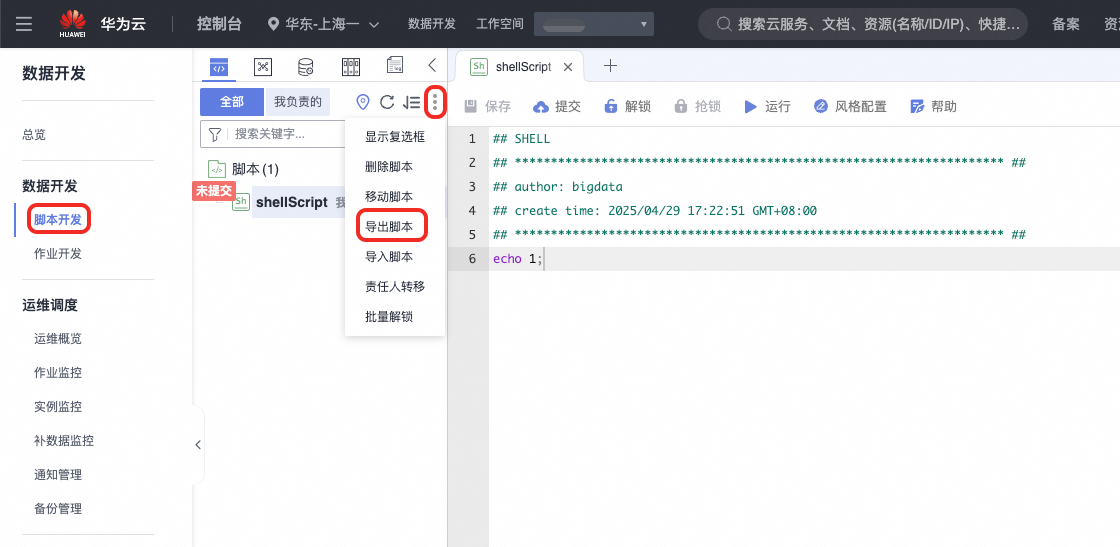Open the job development panel icon
This screenshot has width=1120, height=547.
(263, 67)
